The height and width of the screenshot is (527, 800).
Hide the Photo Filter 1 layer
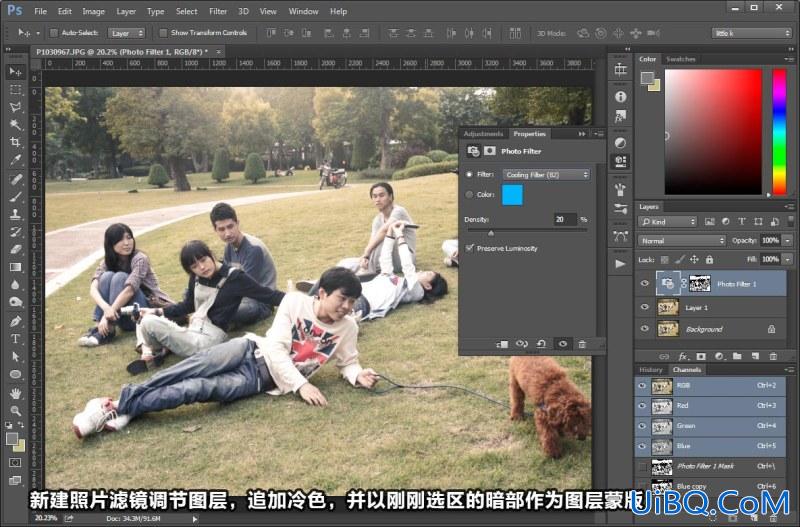click(645, 284)
